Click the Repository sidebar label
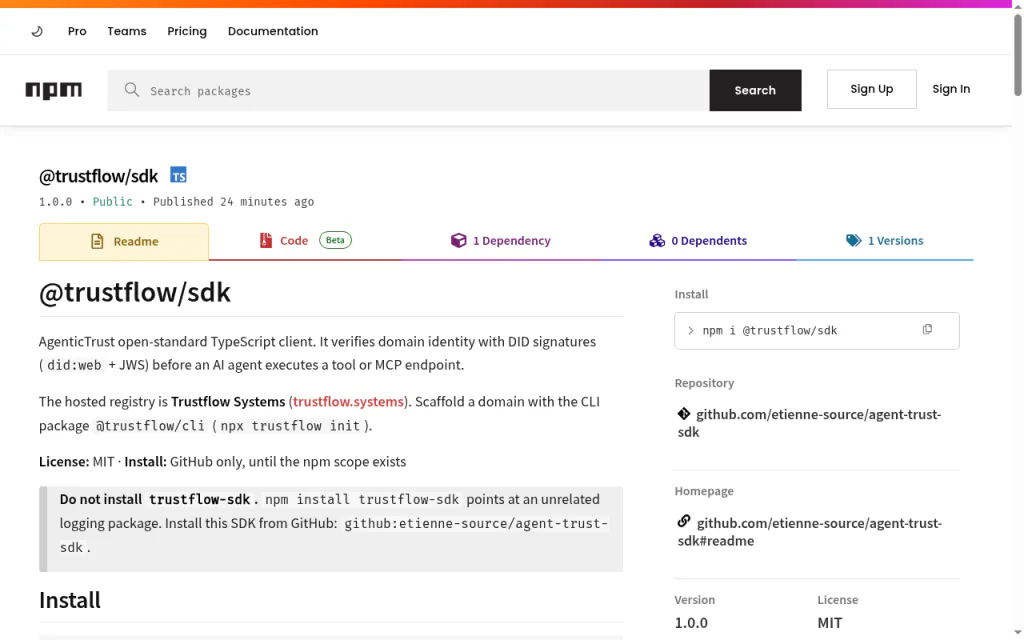The image size is (1024, 640). [704, 383]
